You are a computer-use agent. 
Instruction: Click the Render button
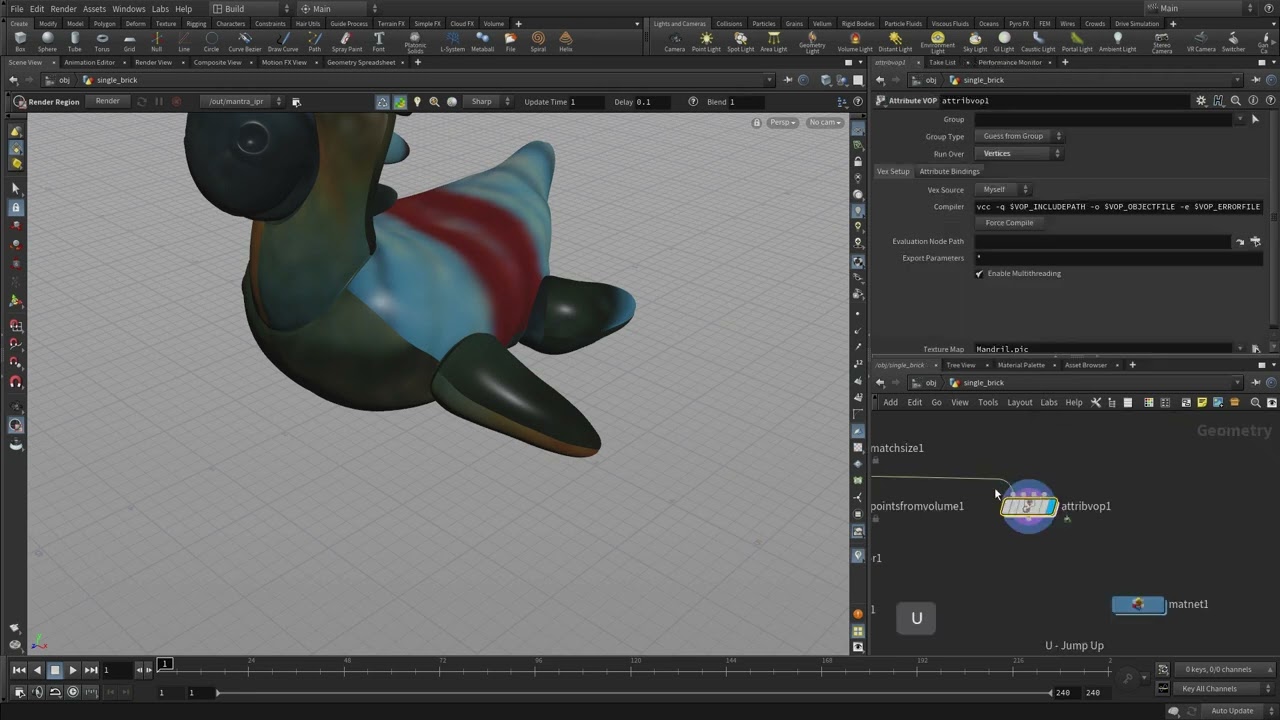coord(108,101)
